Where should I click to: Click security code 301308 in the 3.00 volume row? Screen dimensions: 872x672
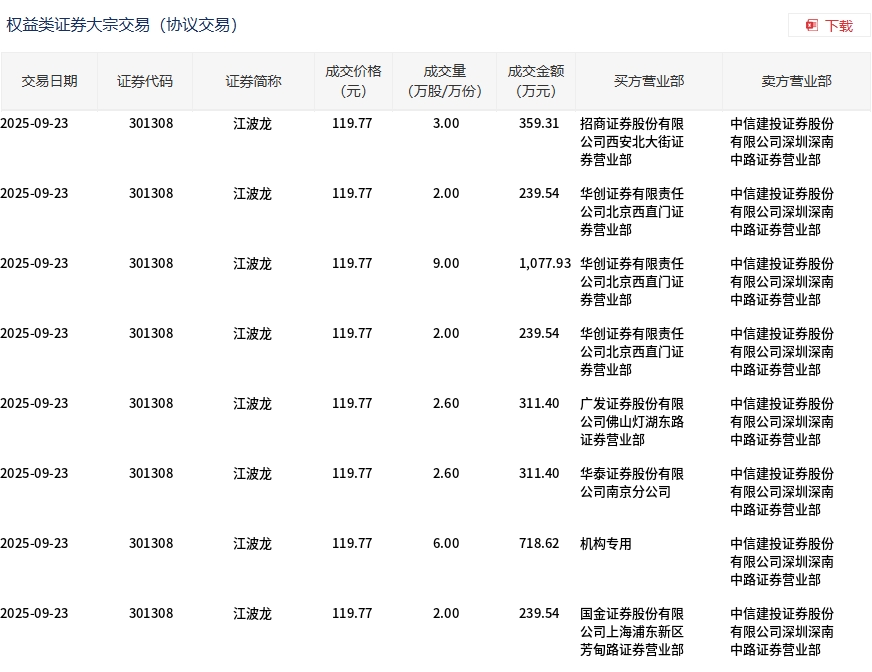click(x=151, y=123)
